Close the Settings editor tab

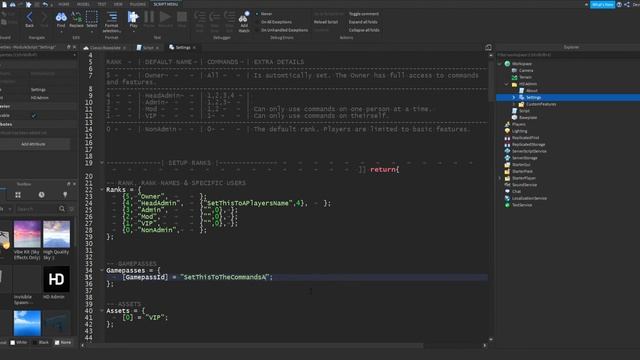194,48
